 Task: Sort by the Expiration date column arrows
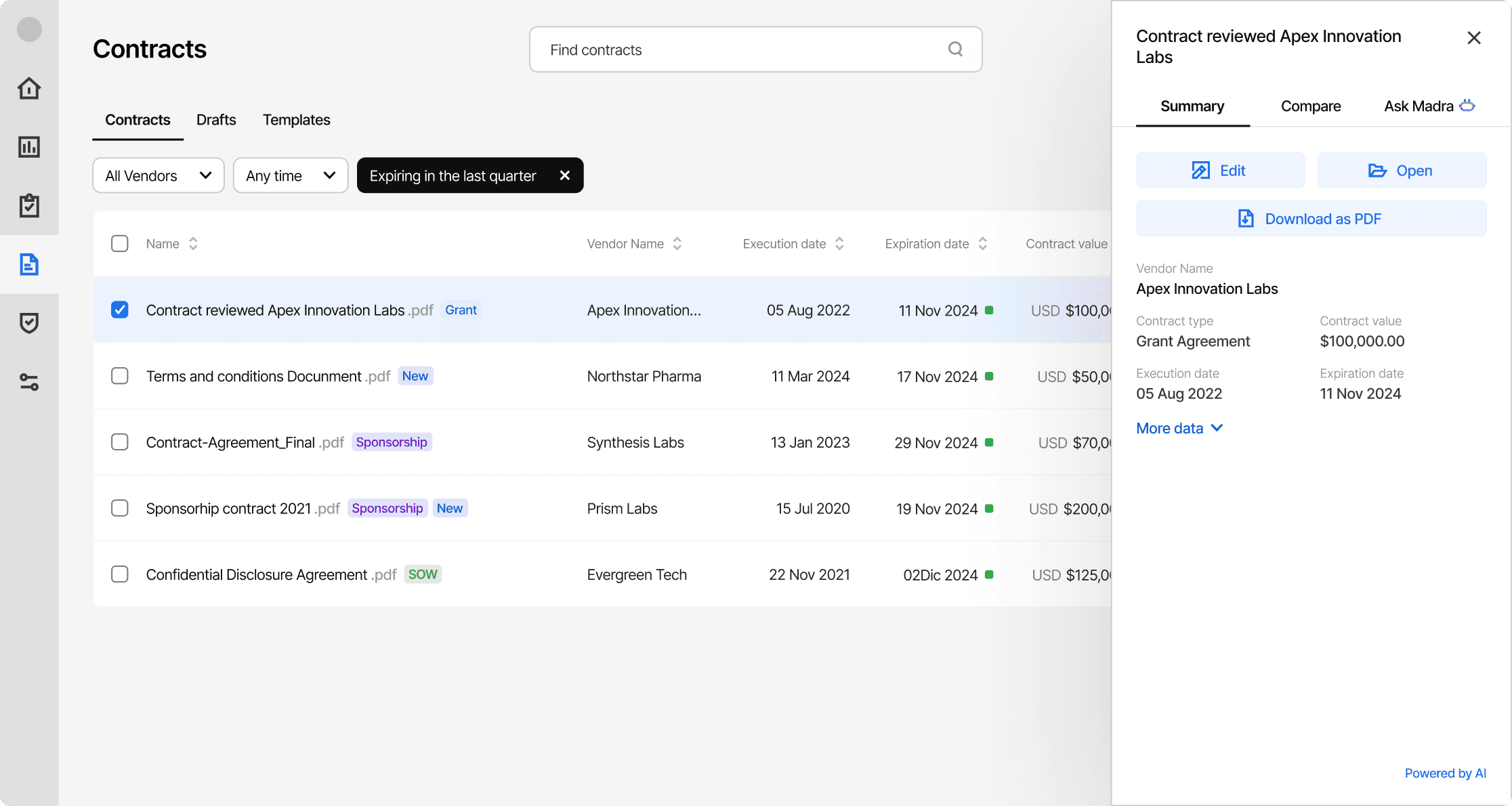pos(983,244)
